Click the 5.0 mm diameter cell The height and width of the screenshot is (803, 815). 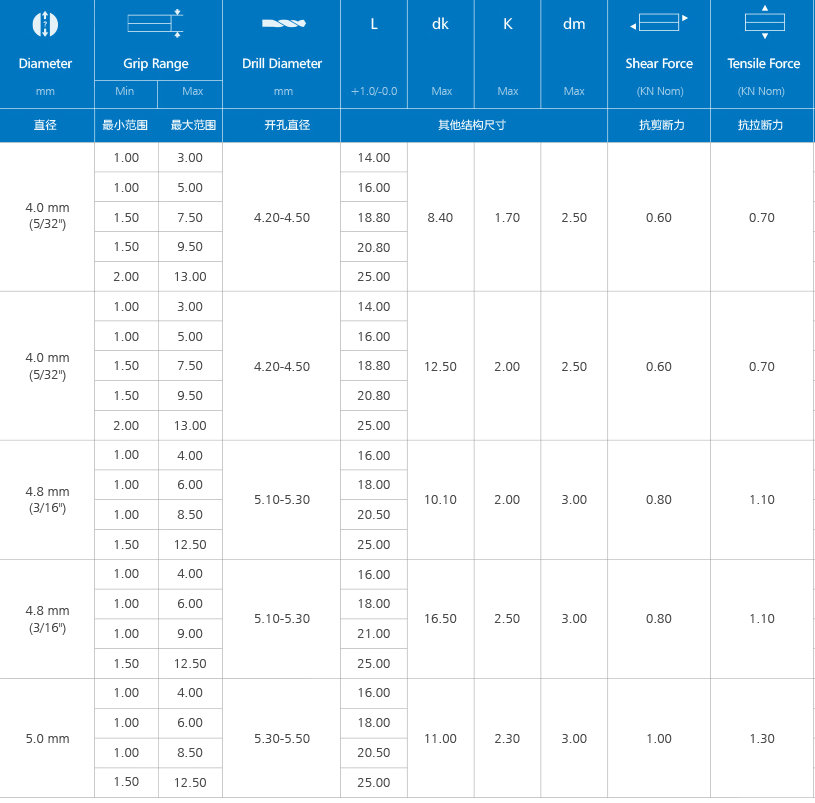[47, 739]
